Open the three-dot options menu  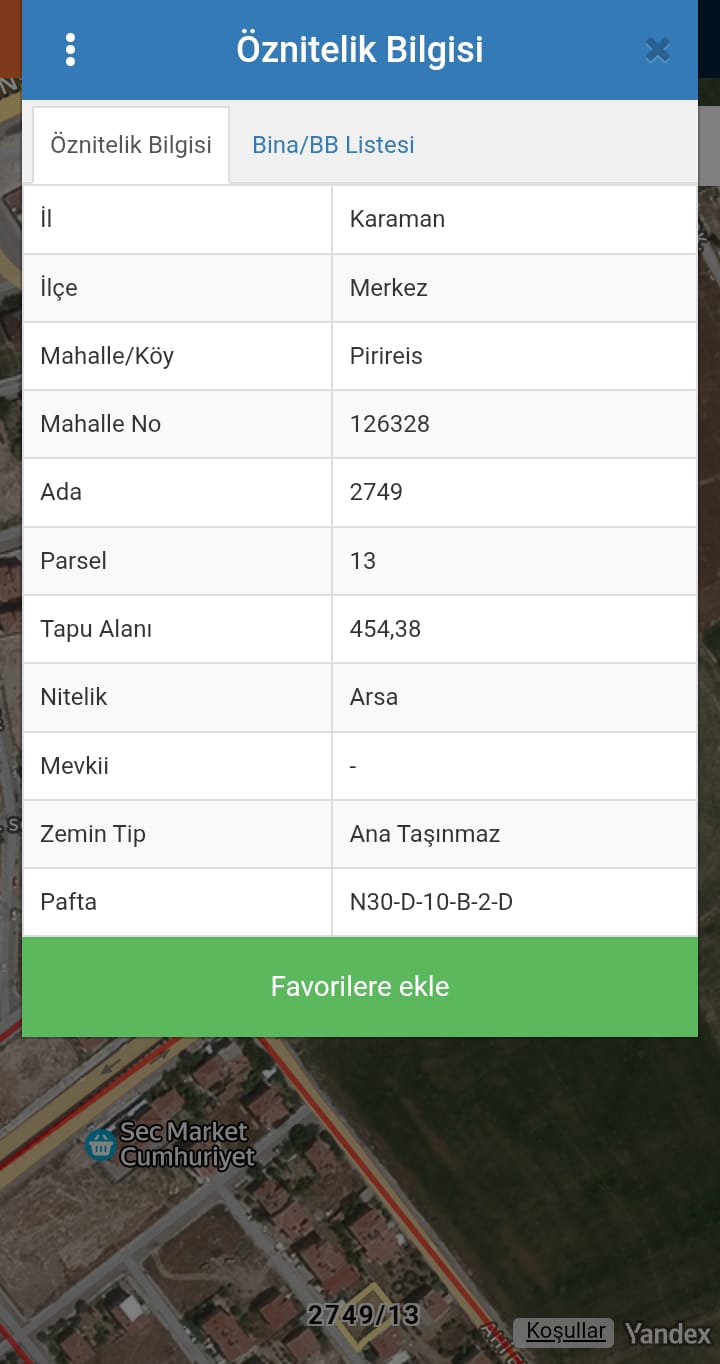(x=70, y=50)
